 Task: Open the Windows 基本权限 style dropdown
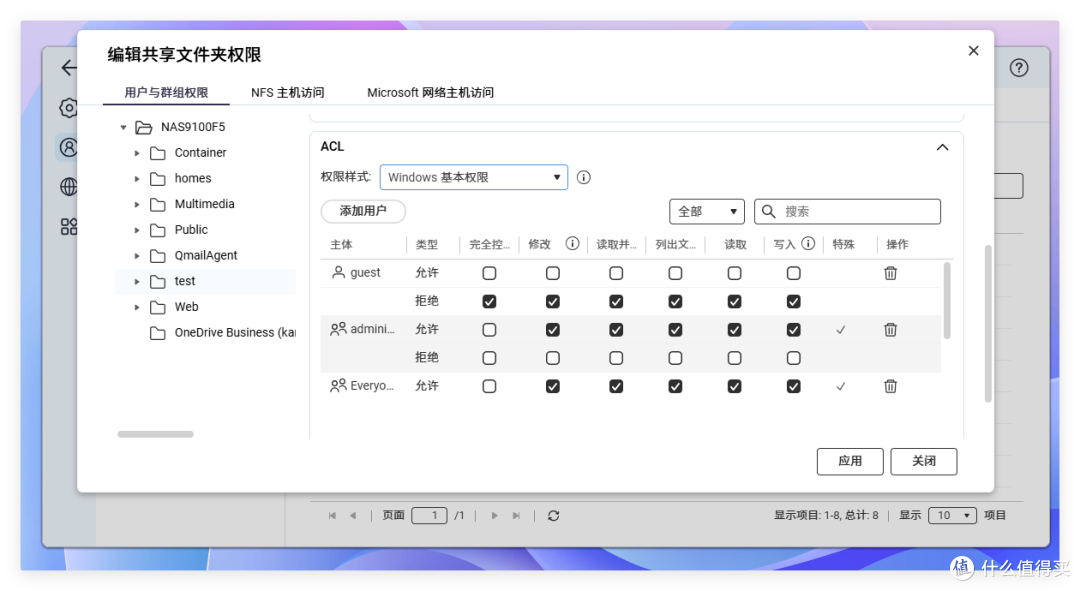pos(474,177)
